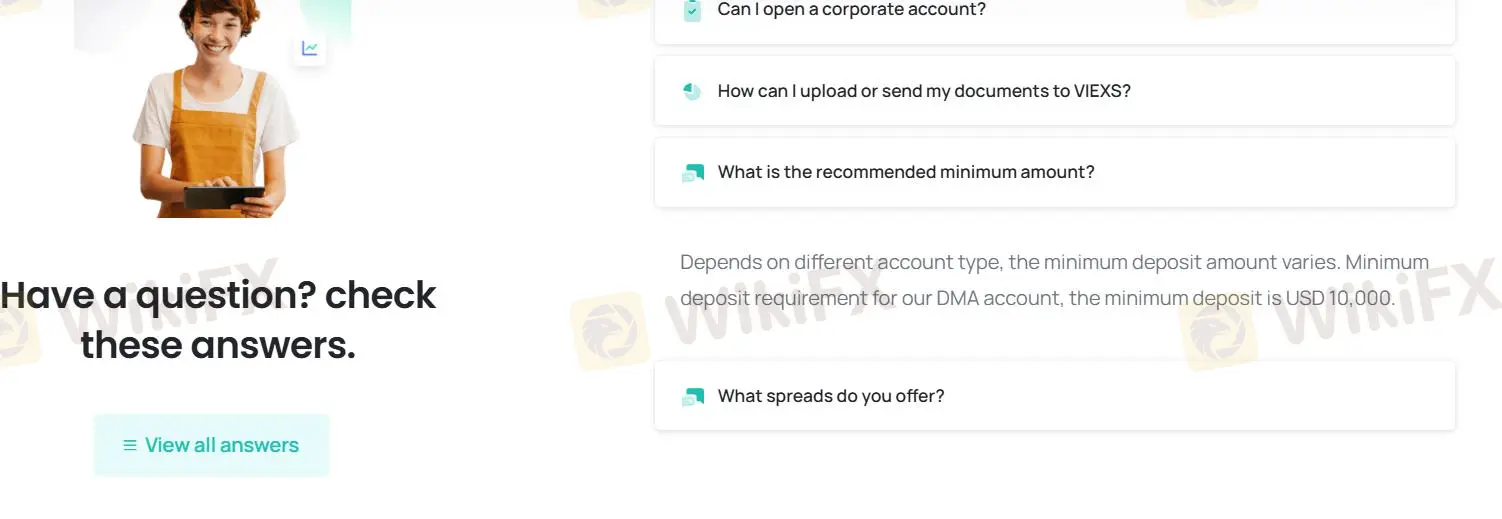This screenshot has height=519, width=1502.
Task: Click the smiling woman's face in the photo
Action: tap(215, 35)
